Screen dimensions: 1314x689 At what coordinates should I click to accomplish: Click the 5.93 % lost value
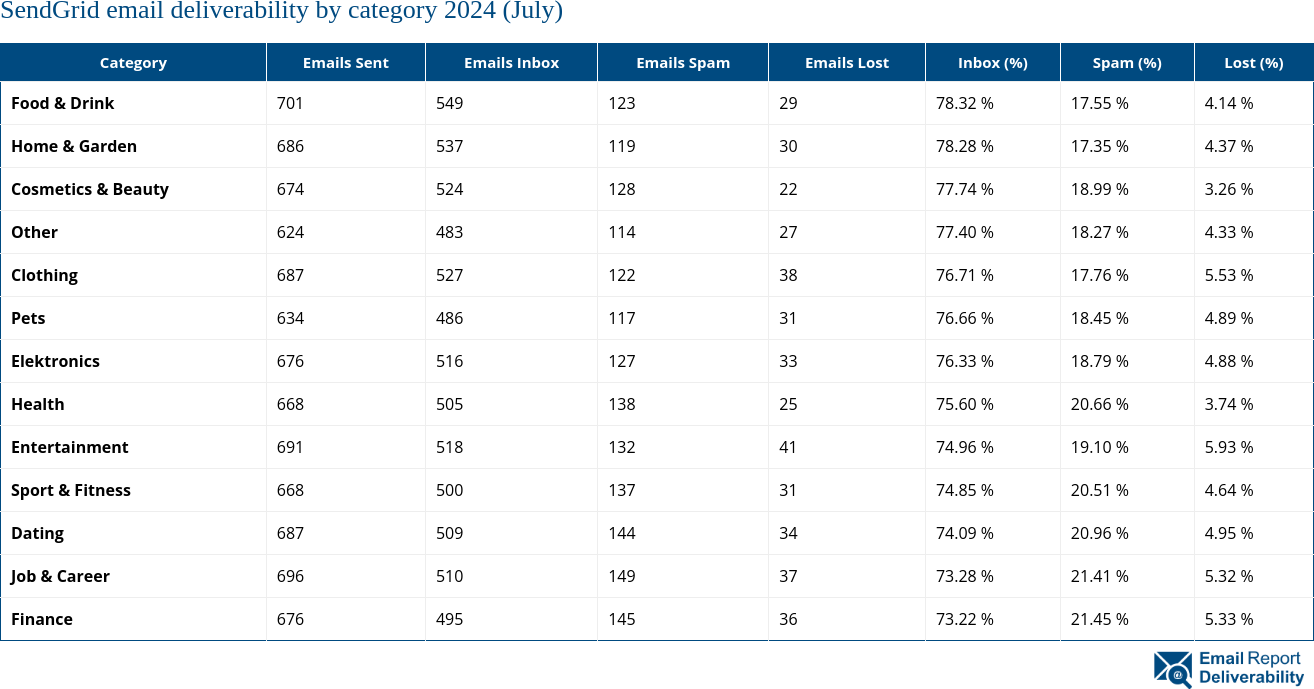1229,447
